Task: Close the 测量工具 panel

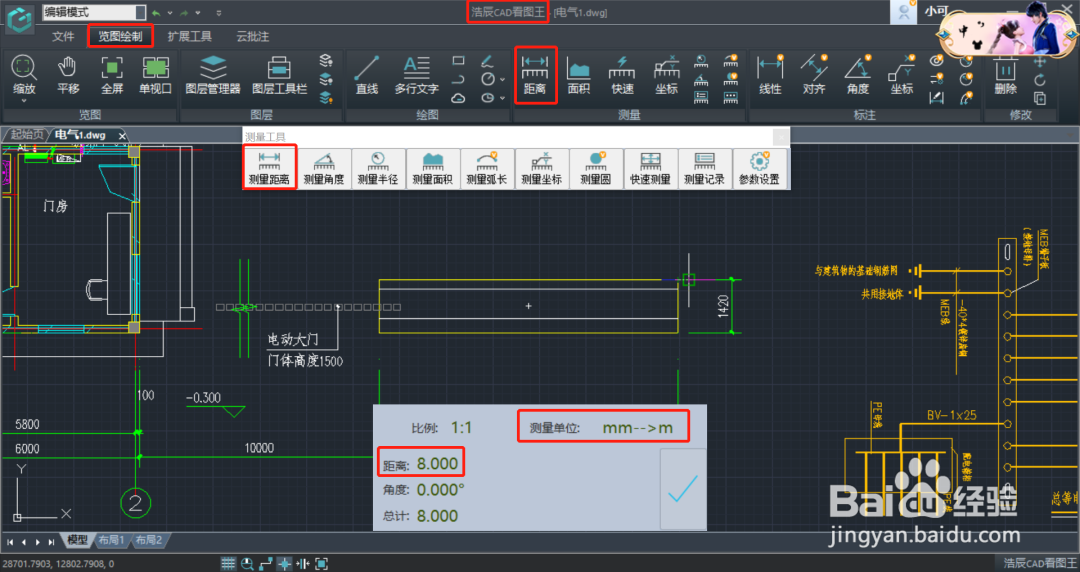Action: (x=780, y=136)
